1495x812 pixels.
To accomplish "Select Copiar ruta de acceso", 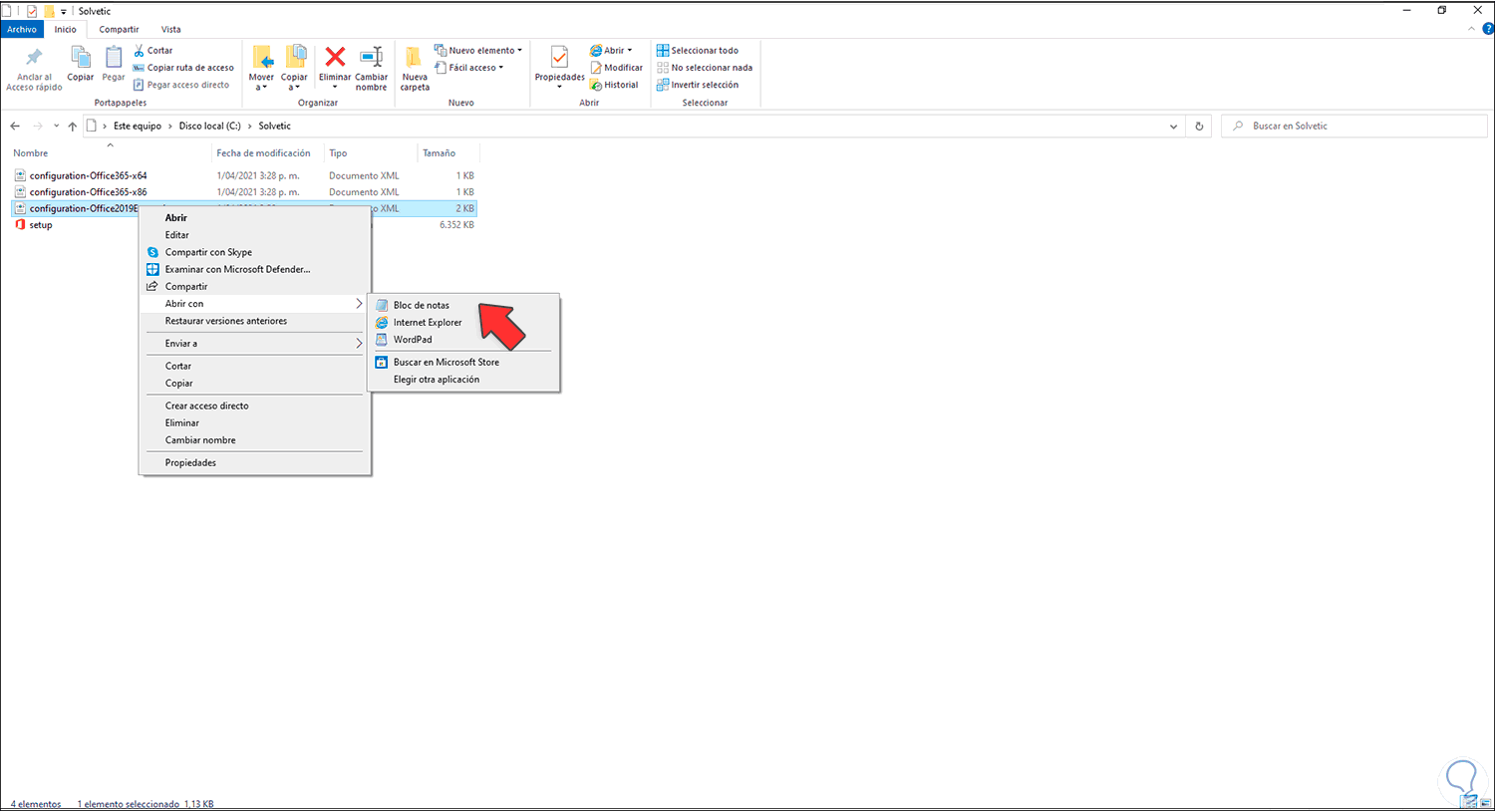I will pyautogui.click(x=183, y=68).
